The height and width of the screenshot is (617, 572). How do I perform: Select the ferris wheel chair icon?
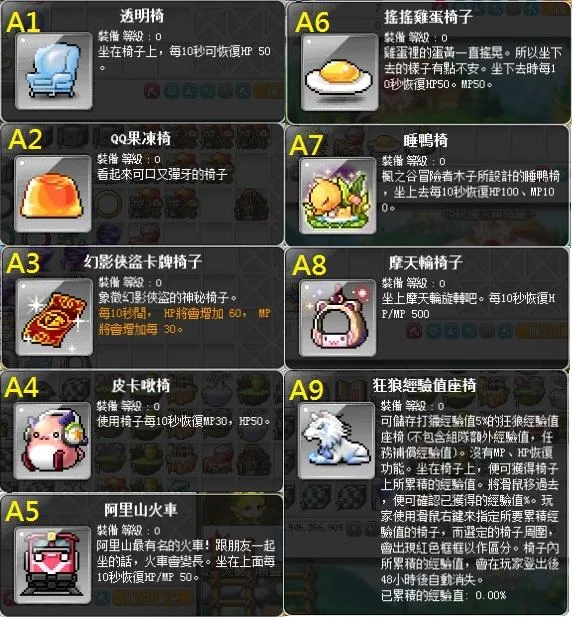point(338,318)
